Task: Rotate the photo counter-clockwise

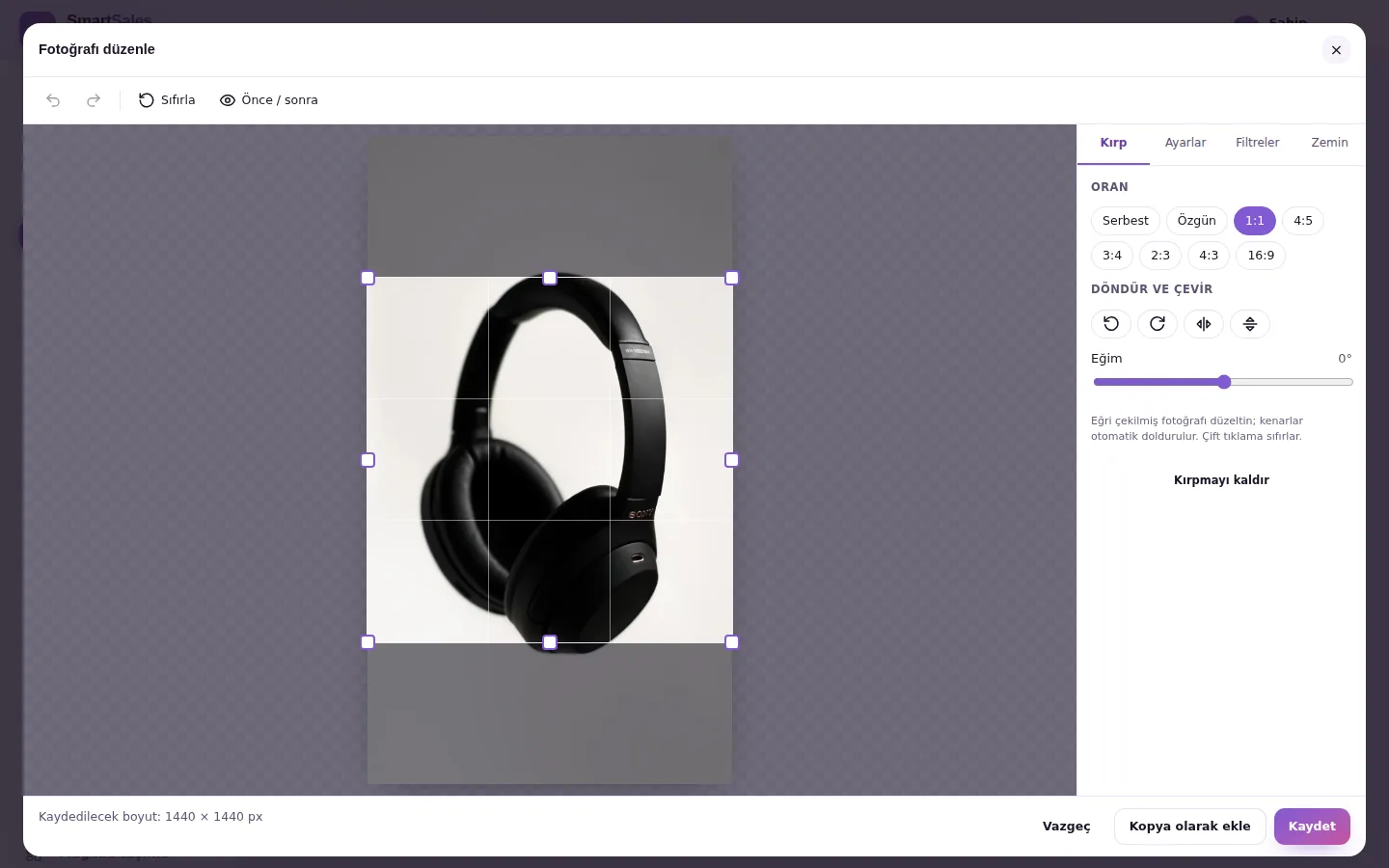Action: tap(1111, 324)
